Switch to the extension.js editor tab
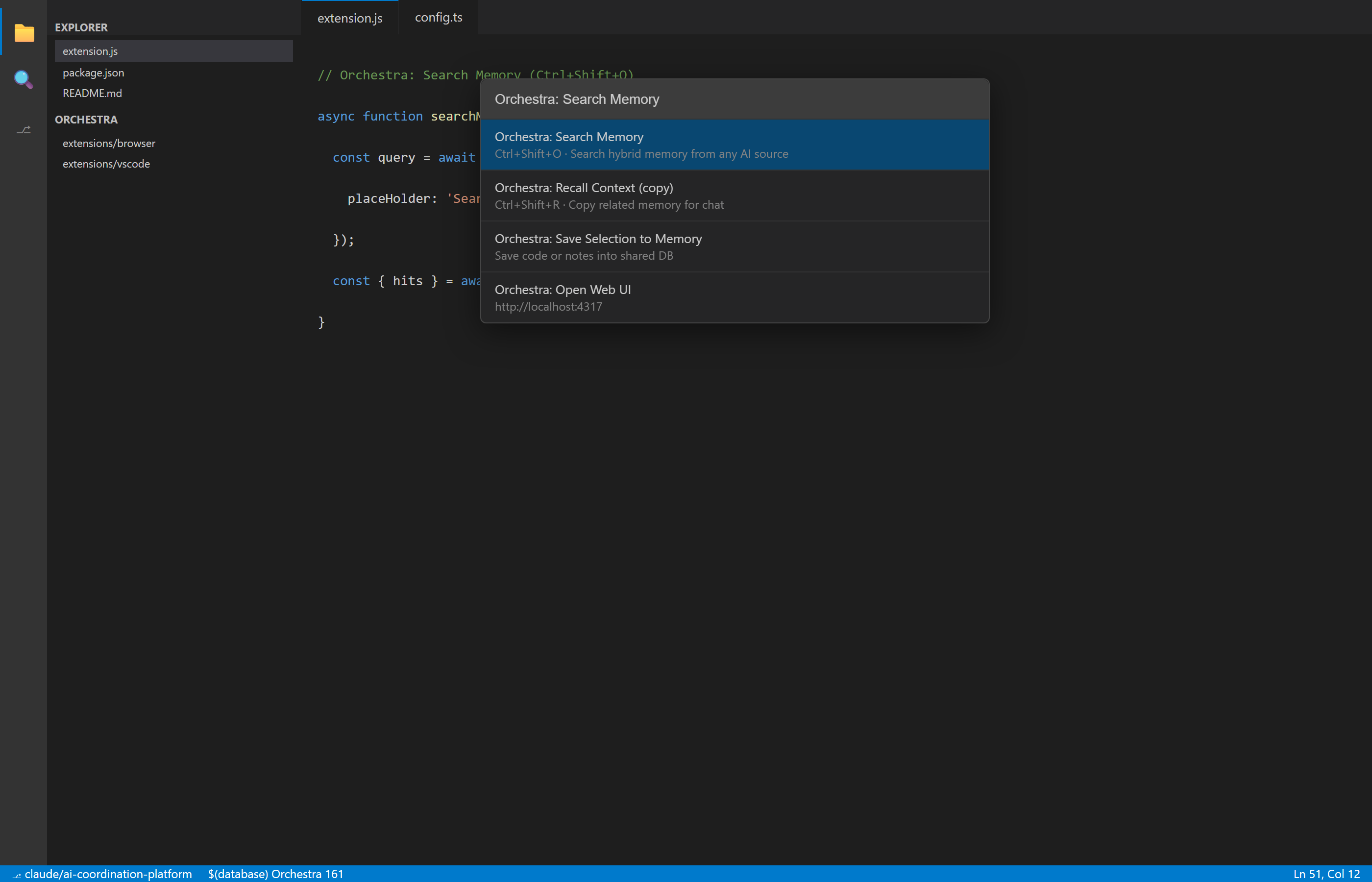Viewport: 1372px width, 882px height. click(x=350, y=18)
